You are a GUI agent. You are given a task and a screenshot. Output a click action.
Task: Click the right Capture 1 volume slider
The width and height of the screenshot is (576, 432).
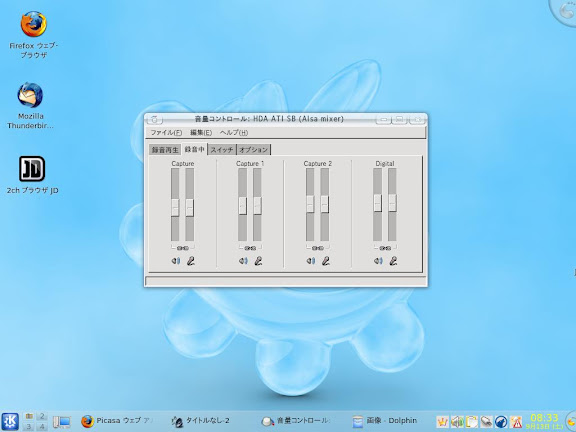pyautogui.click(x=257, y=206)
